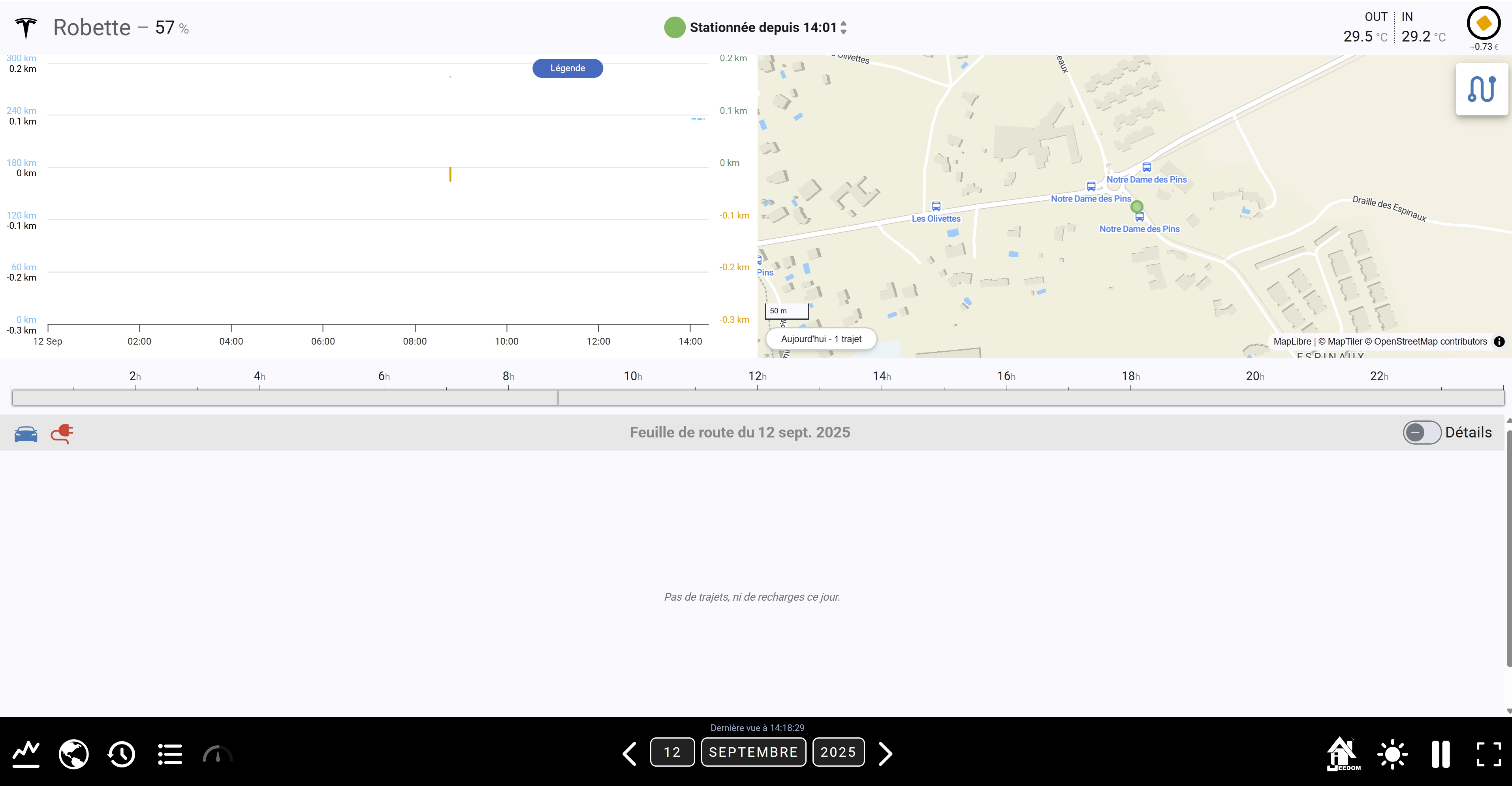Toggle the charging plug filter
This screenshot has width=1512, height=786.
click(62, 434)
